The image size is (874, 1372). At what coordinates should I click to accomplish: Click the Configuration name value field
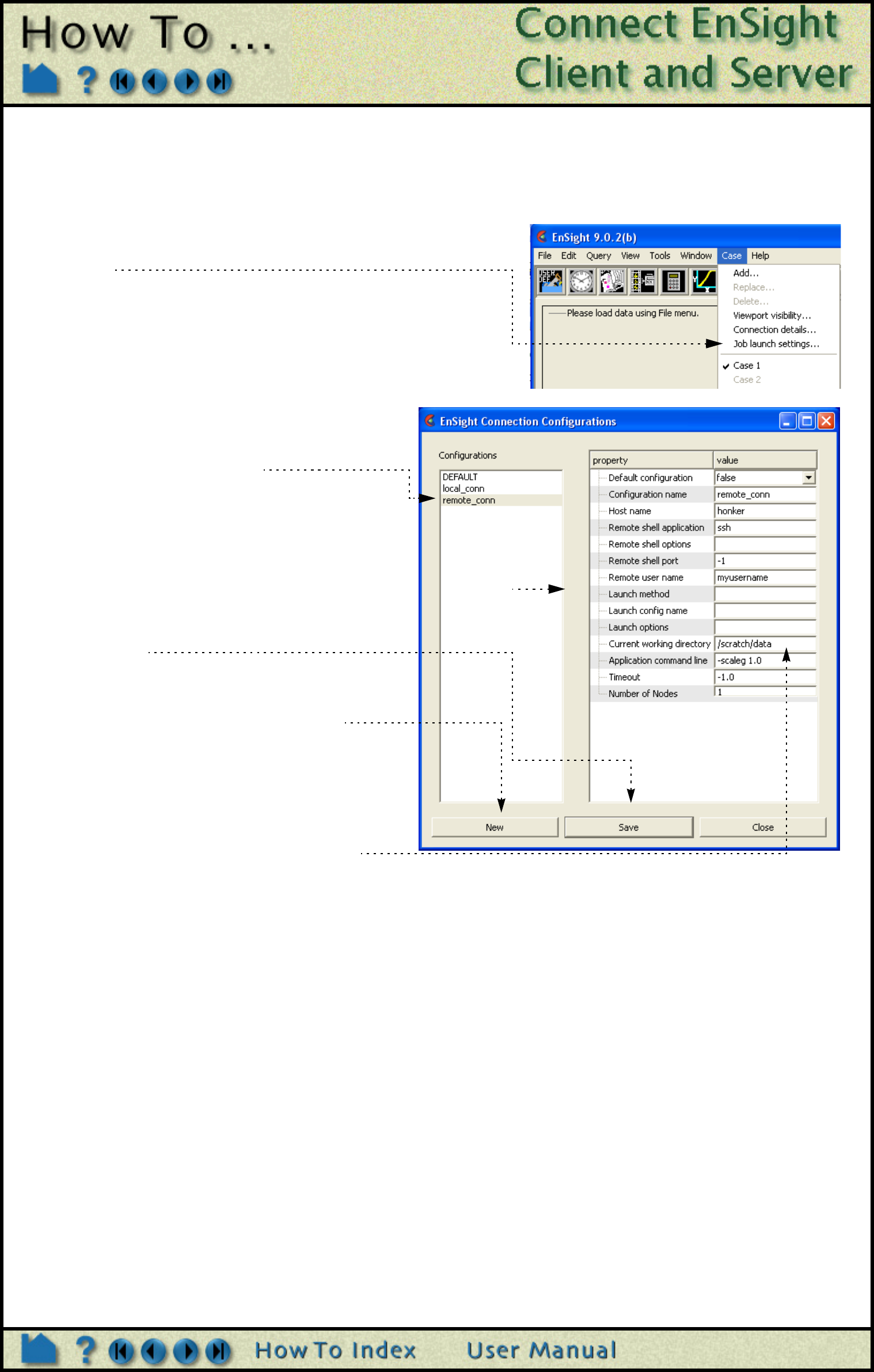coord(765,494)
